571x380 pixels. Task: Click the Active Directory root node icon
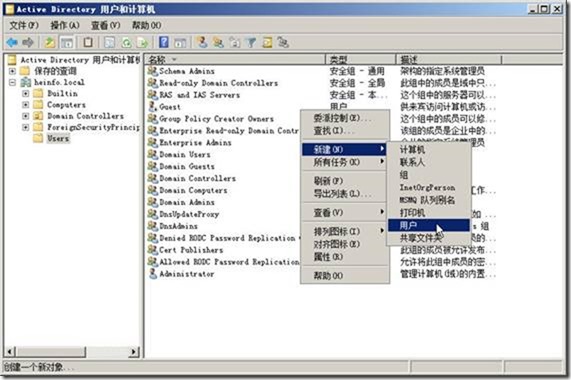[x=12, y=60]
